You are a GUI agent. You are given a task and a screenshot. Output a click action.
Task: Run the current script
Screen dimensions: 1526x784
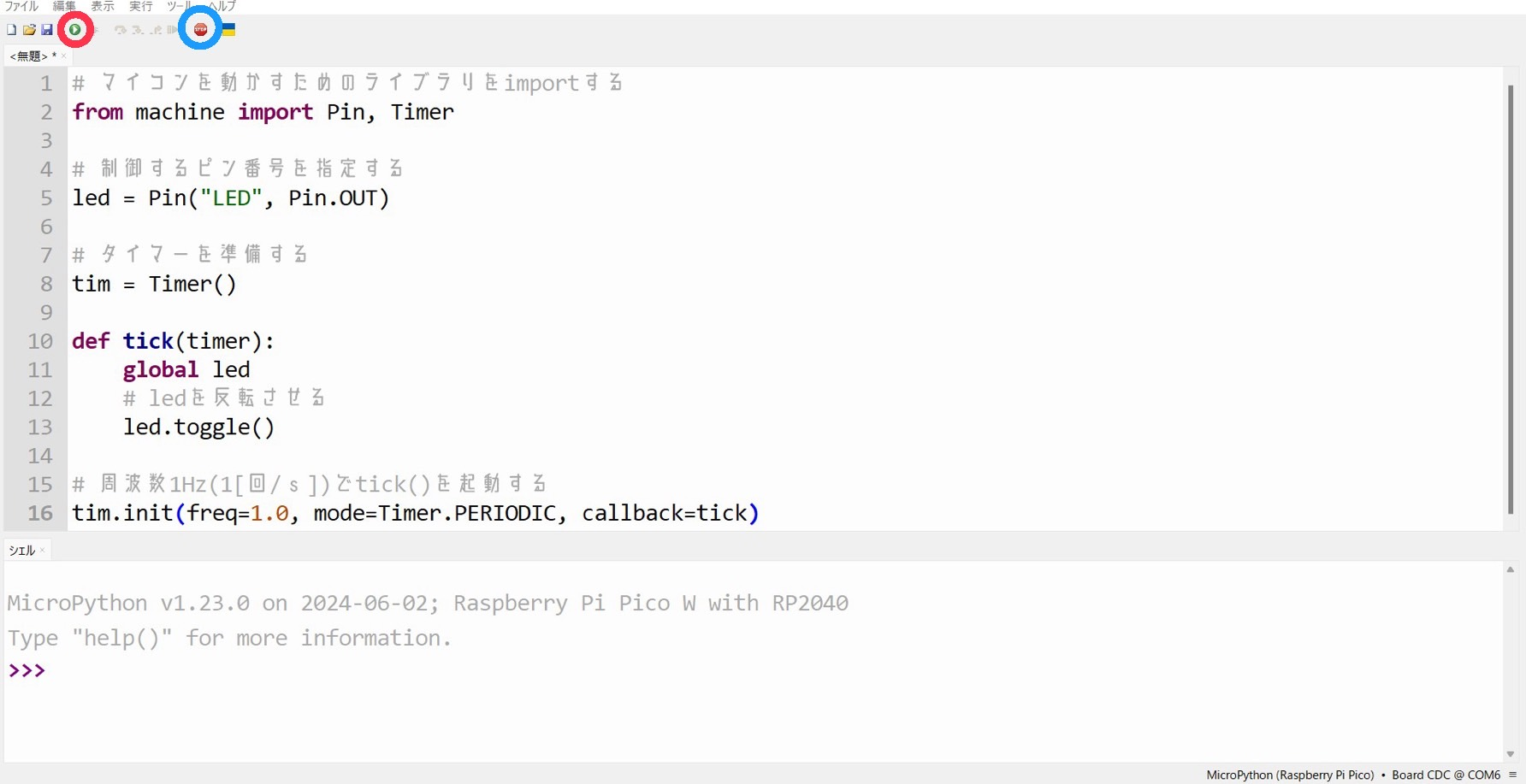(x=75, y=28)
